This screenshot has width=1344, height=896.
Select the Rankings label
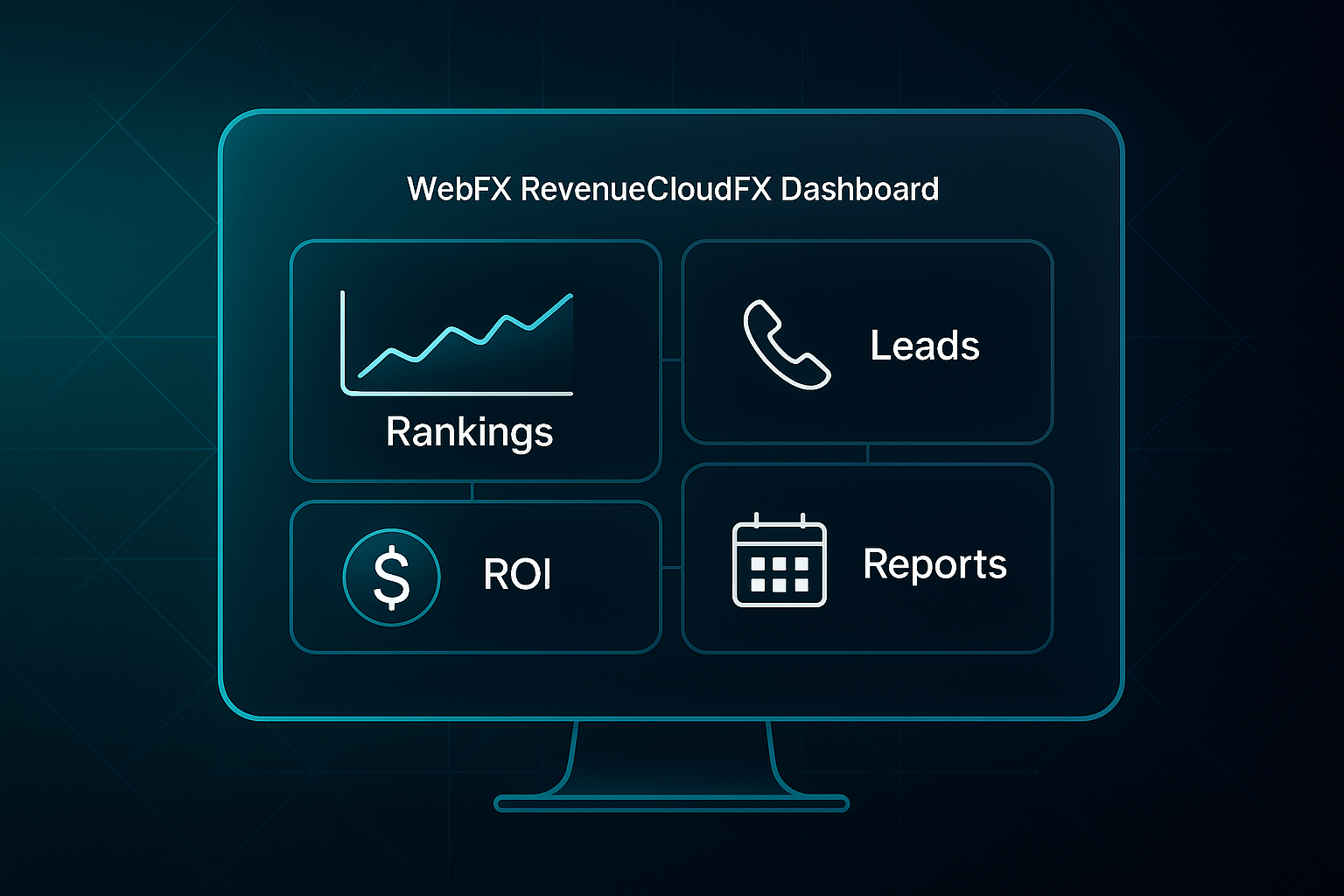pyautogui.click(x=470, y=433)
